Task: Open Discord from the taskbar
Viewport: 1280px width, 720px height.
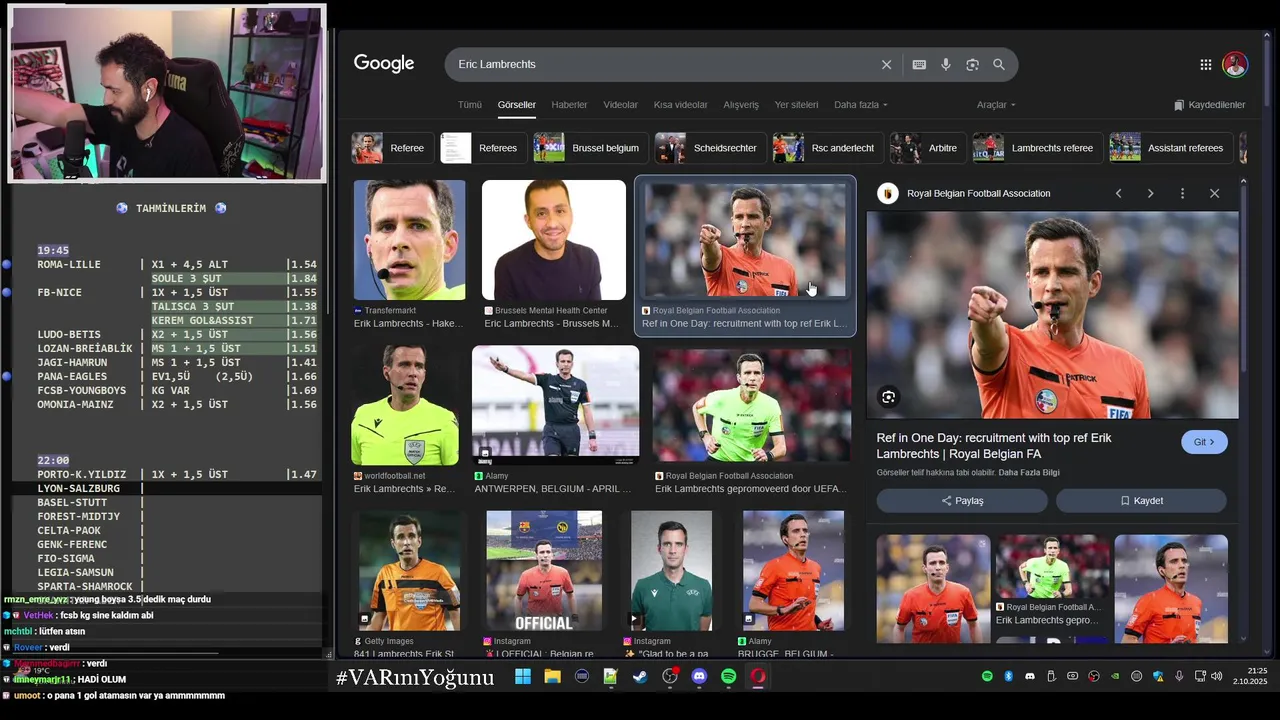Action: [x=699, y=677]
